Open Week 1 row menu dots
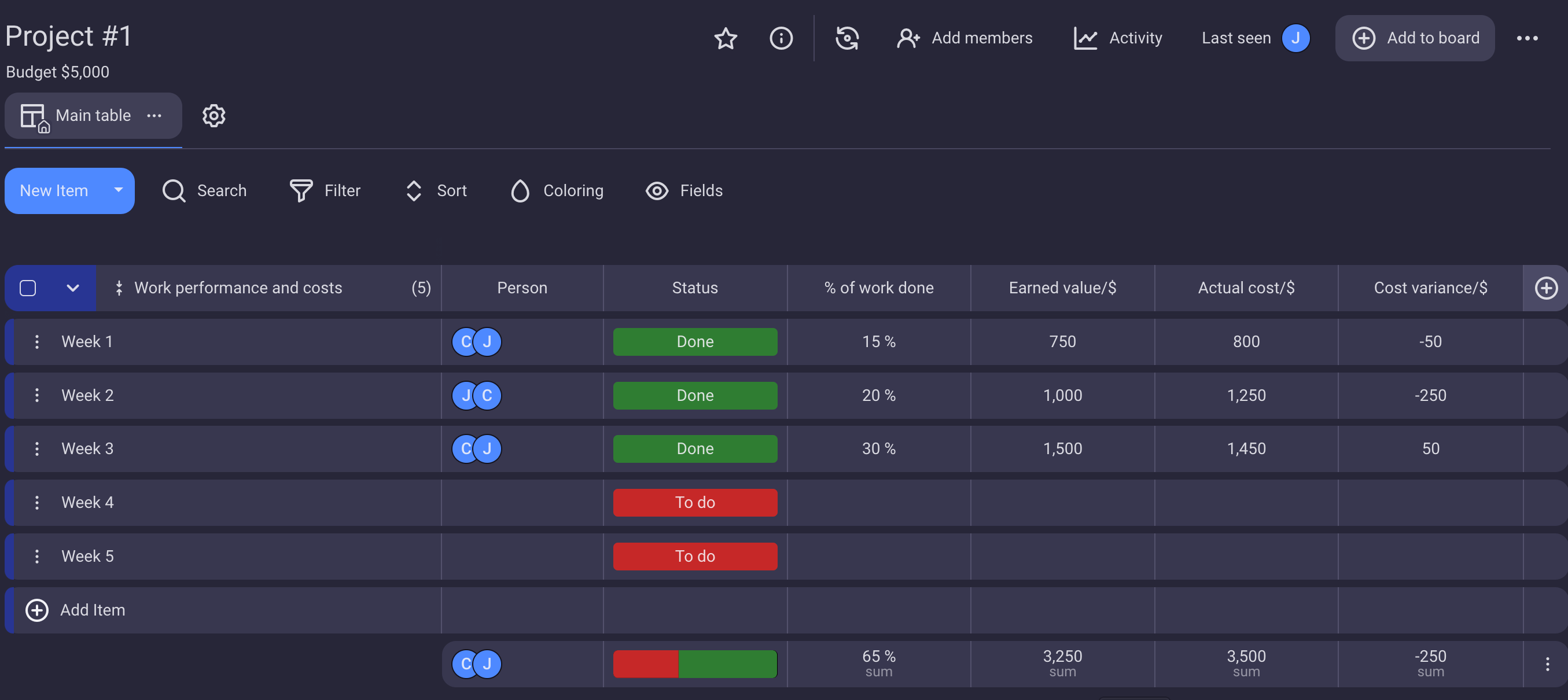The height and width of the screenshot is (700, 1568). click(37, 341)
